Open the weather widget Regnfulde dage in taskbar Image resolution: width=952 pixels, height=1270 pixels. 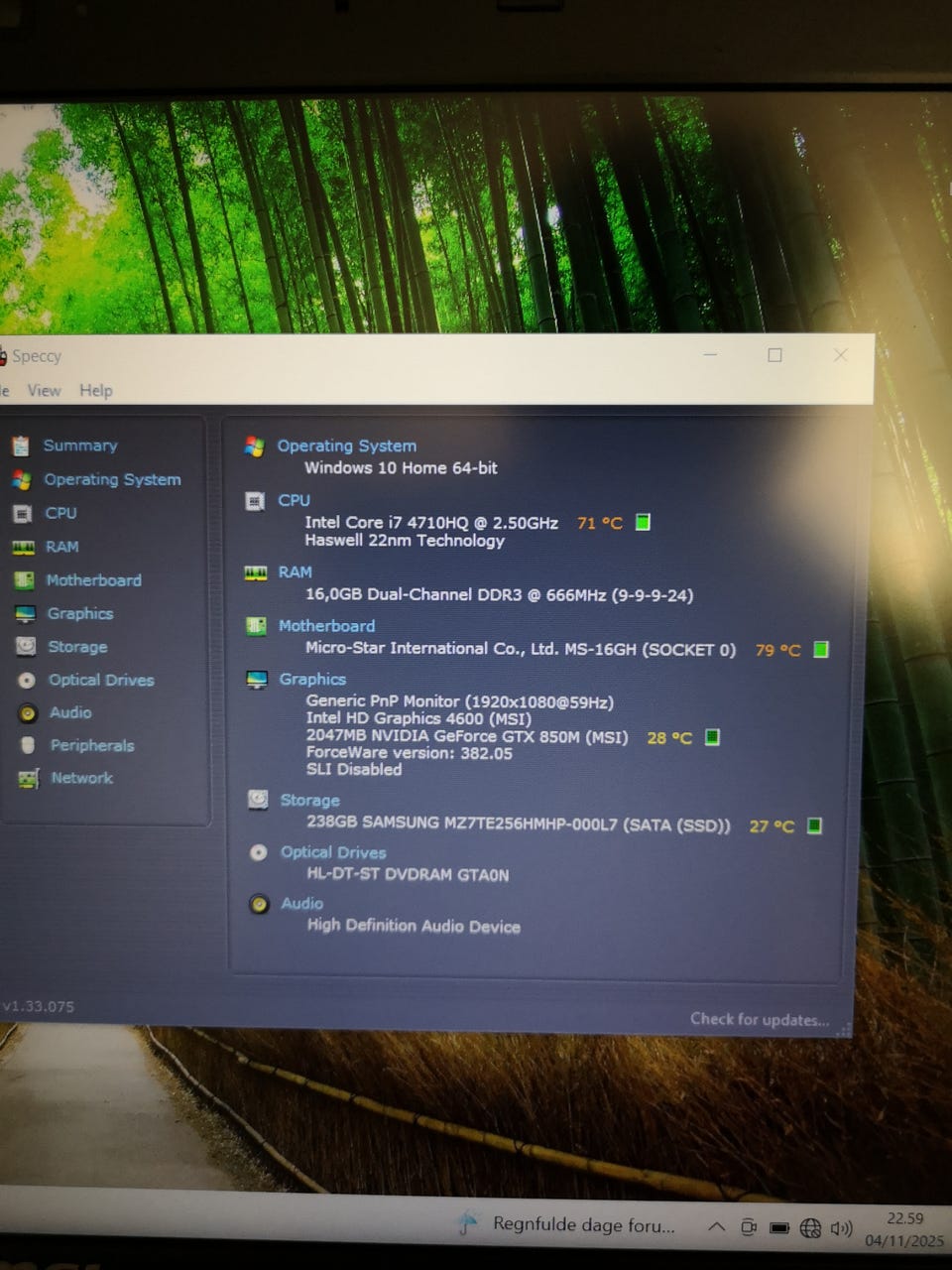566,1224
